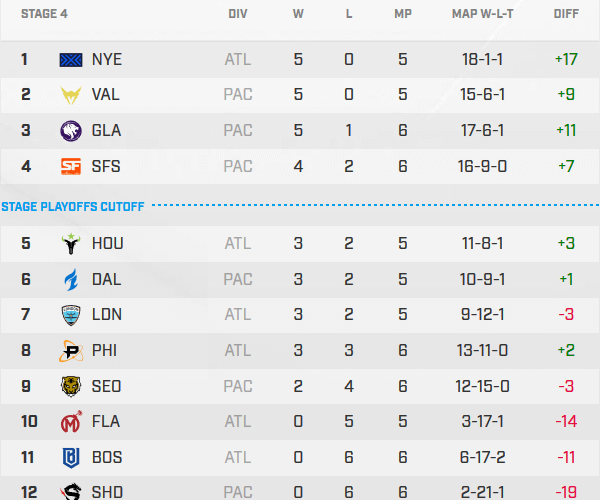Click the MAP W-L-T column header
Screen dimensions: 600x500
(x=484, y=14)
